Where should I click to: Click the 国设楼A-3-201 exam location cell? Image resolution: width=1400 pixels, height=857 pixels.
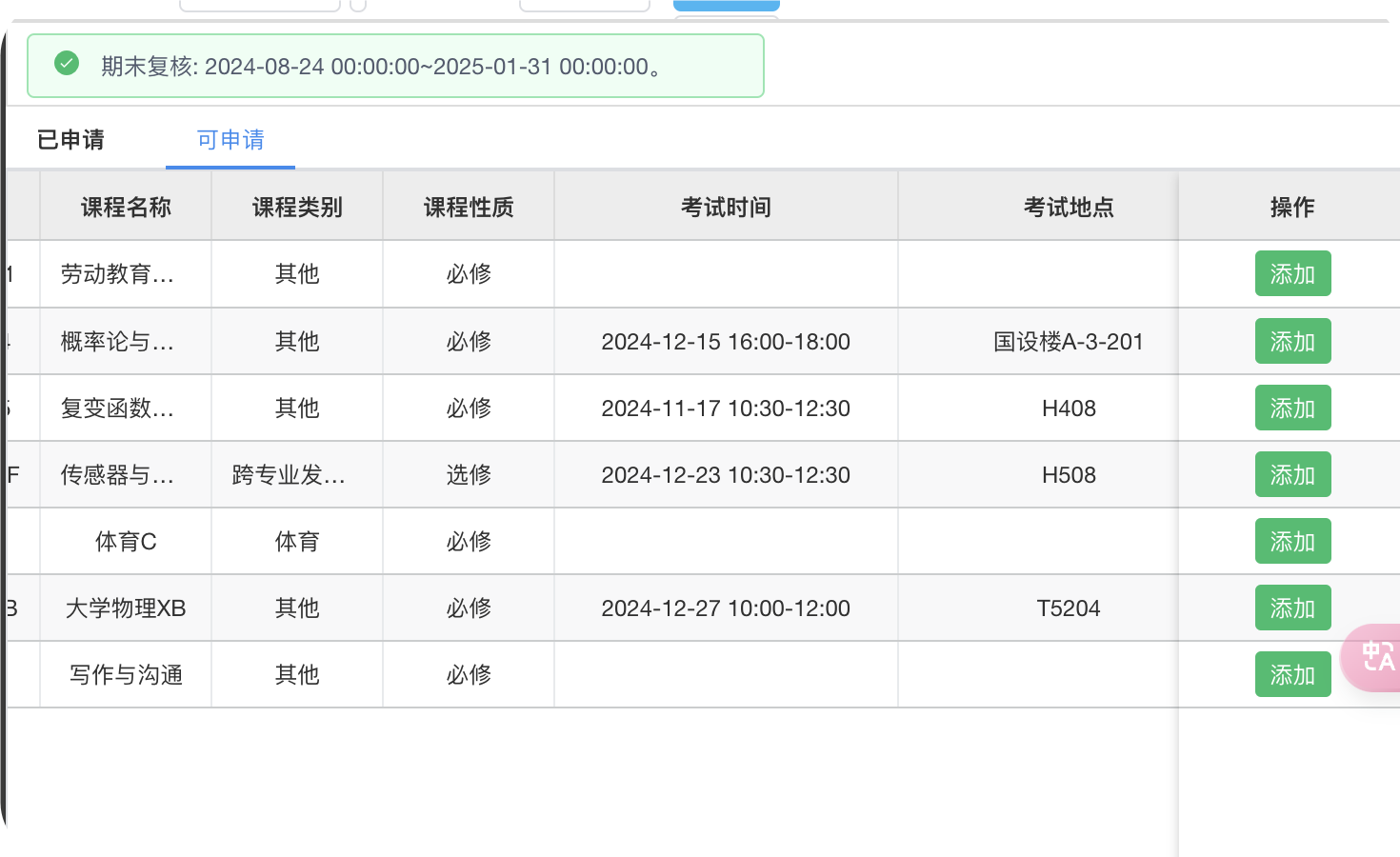coord(1069,342)
